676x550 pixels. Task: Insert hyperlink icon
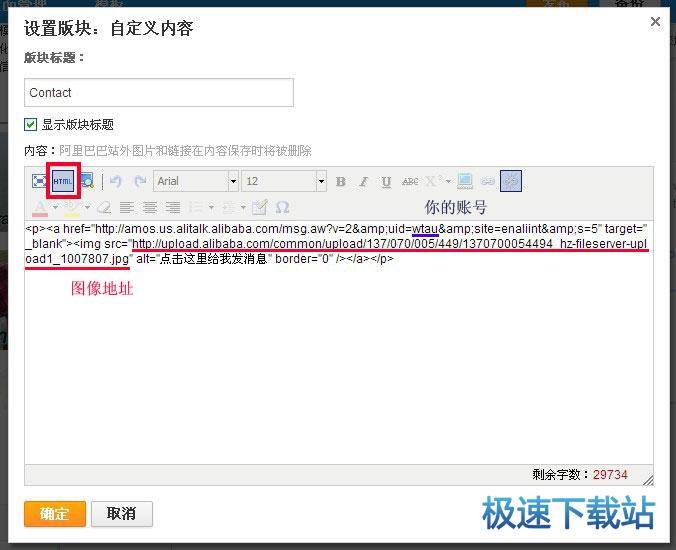[488, 181]
